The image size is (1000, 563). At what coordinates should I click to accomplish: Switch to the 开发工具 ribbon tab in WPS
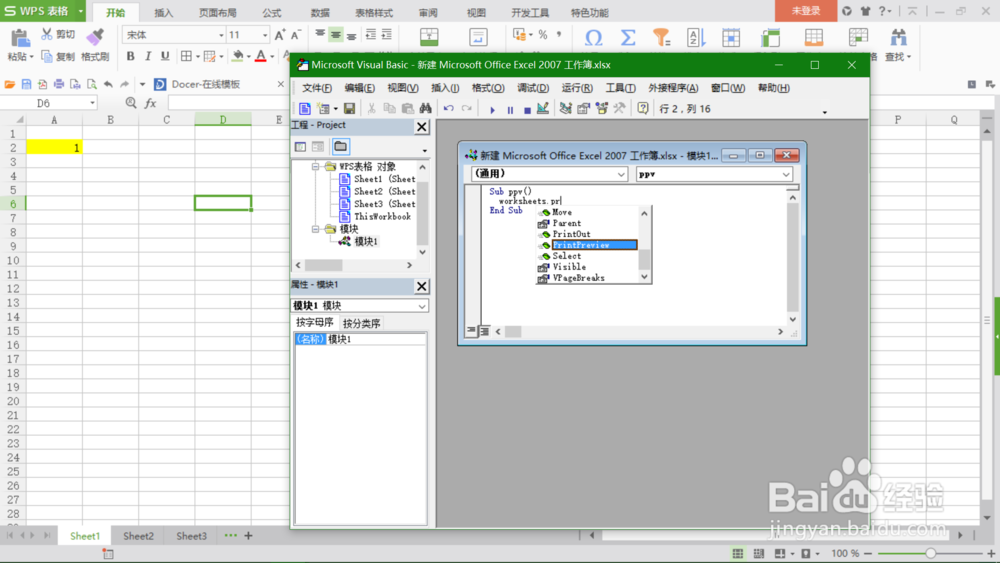pos(530,13)
